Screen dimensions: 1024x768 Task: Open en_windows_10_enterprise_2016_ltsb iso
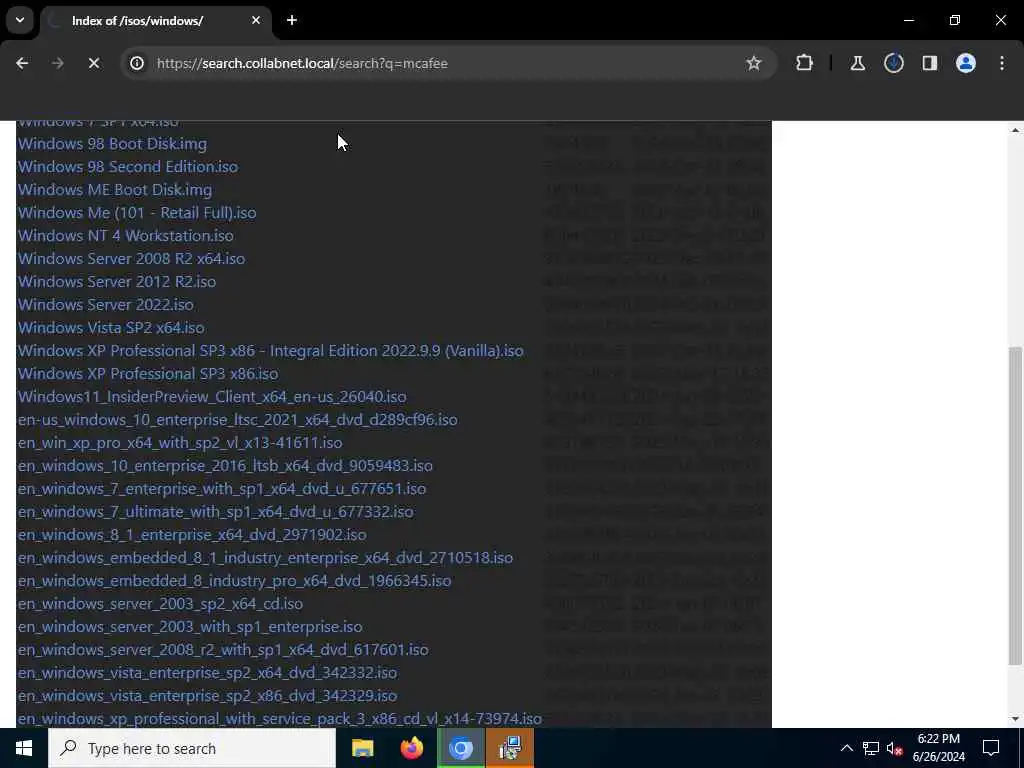click(225, 466)
